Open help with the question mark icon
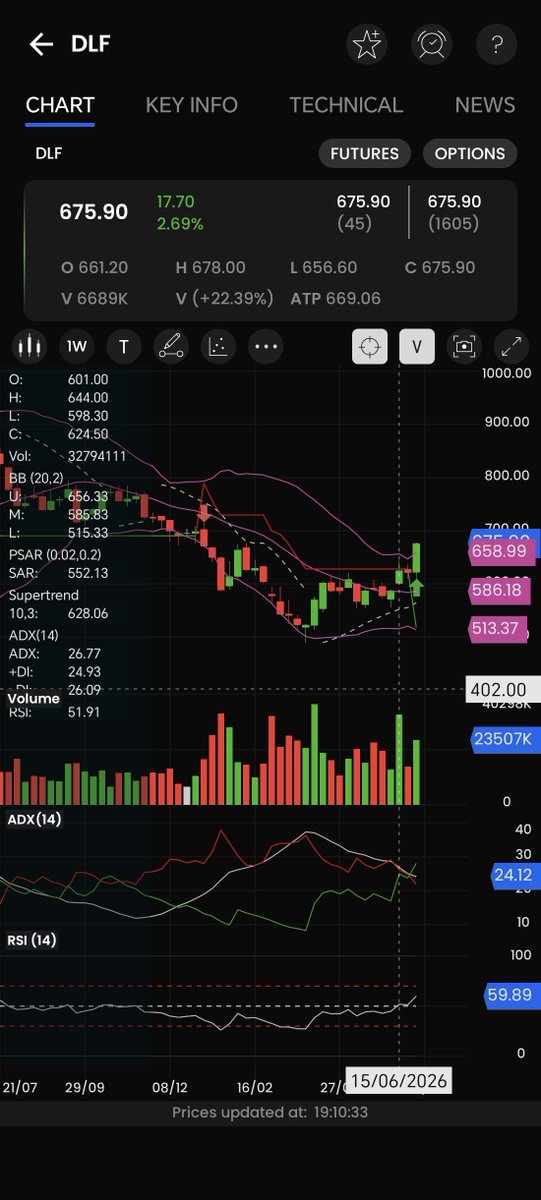The height and width of the screenshot is (1200, 541). click(496, 44)
